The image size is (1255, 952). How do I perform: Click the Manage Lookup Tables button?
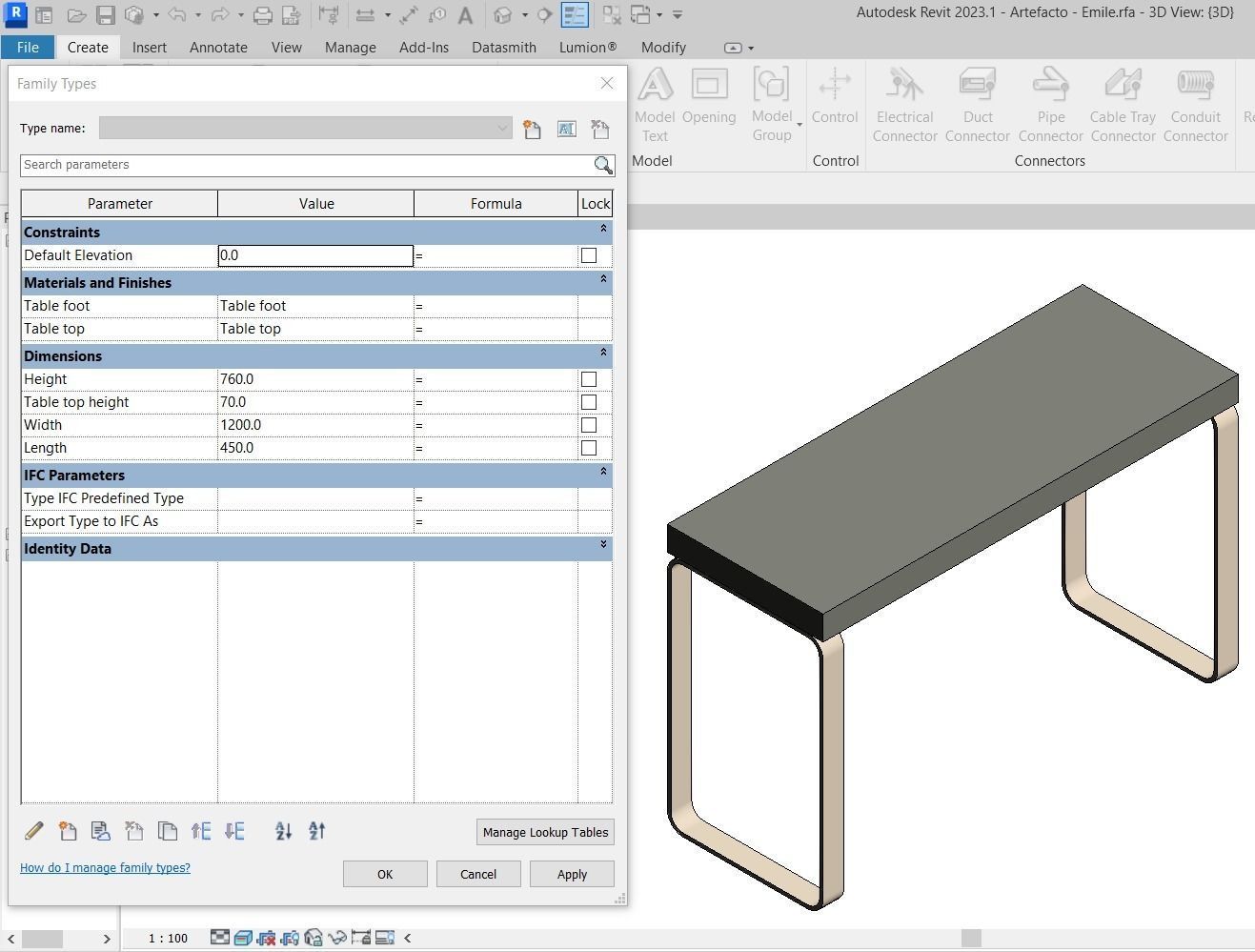pyautogui.click(x=545, y=832)
